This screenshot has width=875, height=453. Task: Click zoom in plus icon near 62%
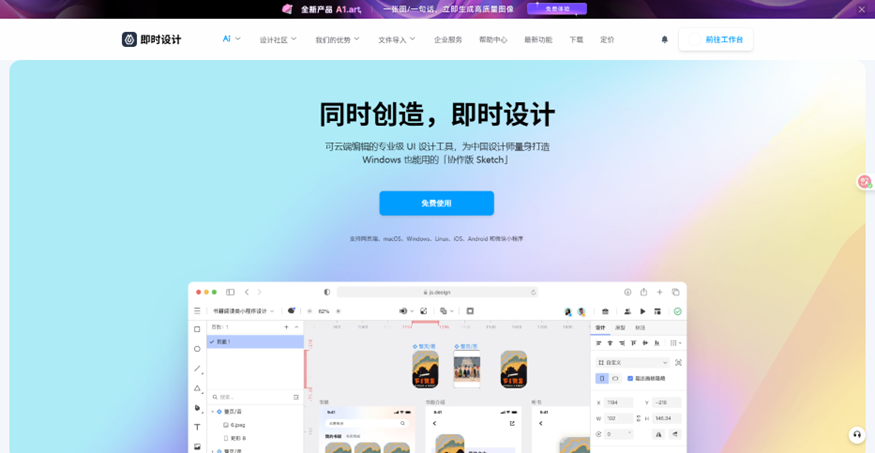[x=338, y=311]
